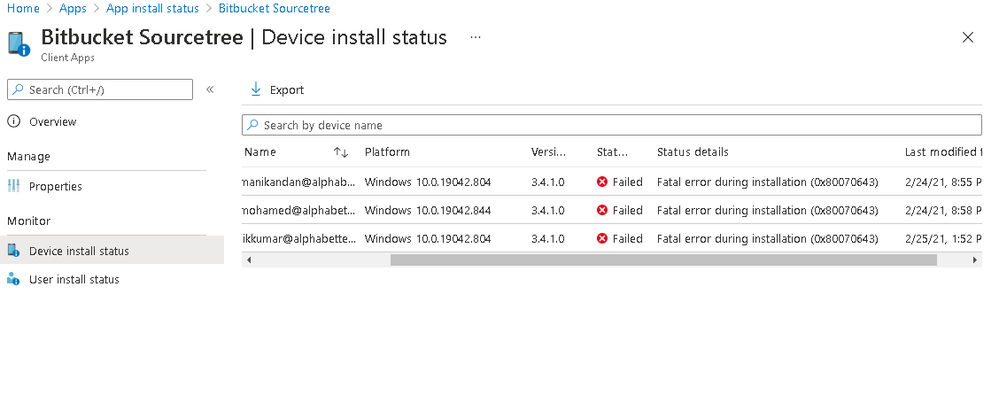Close the Device install status pane
Screen dimensions: 999x403
967,37
